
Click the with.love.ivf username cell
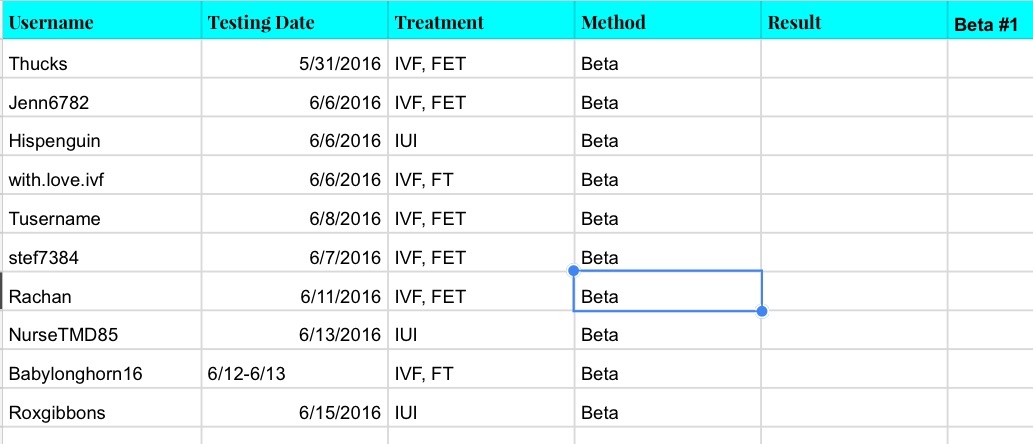click(x=101, y=180)
